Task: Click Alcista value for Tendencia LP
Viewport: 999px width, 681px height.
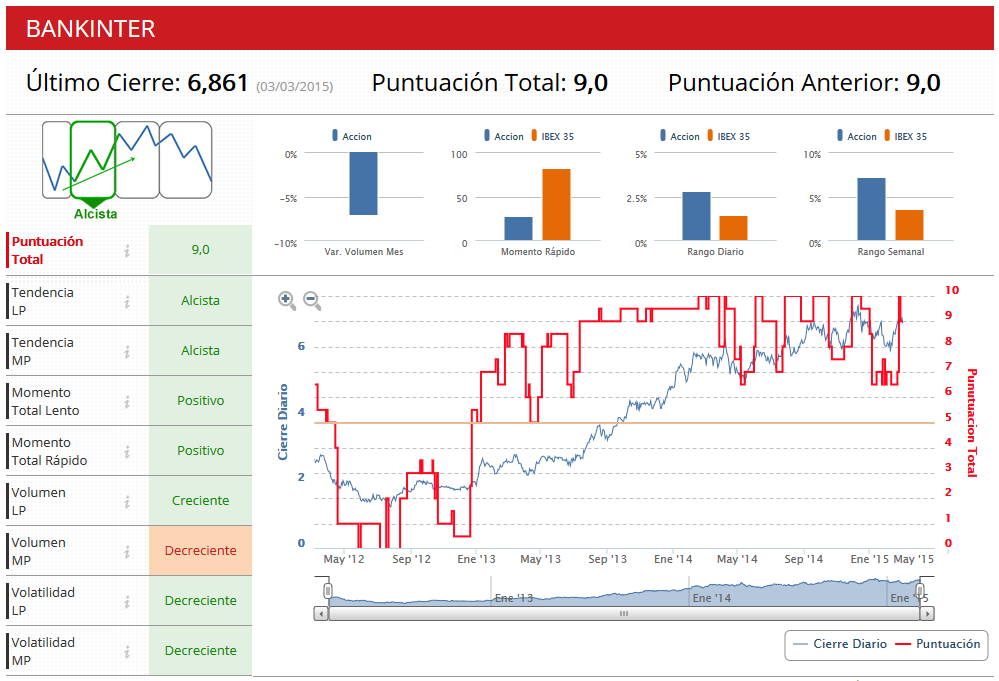Action: point(200,301)
